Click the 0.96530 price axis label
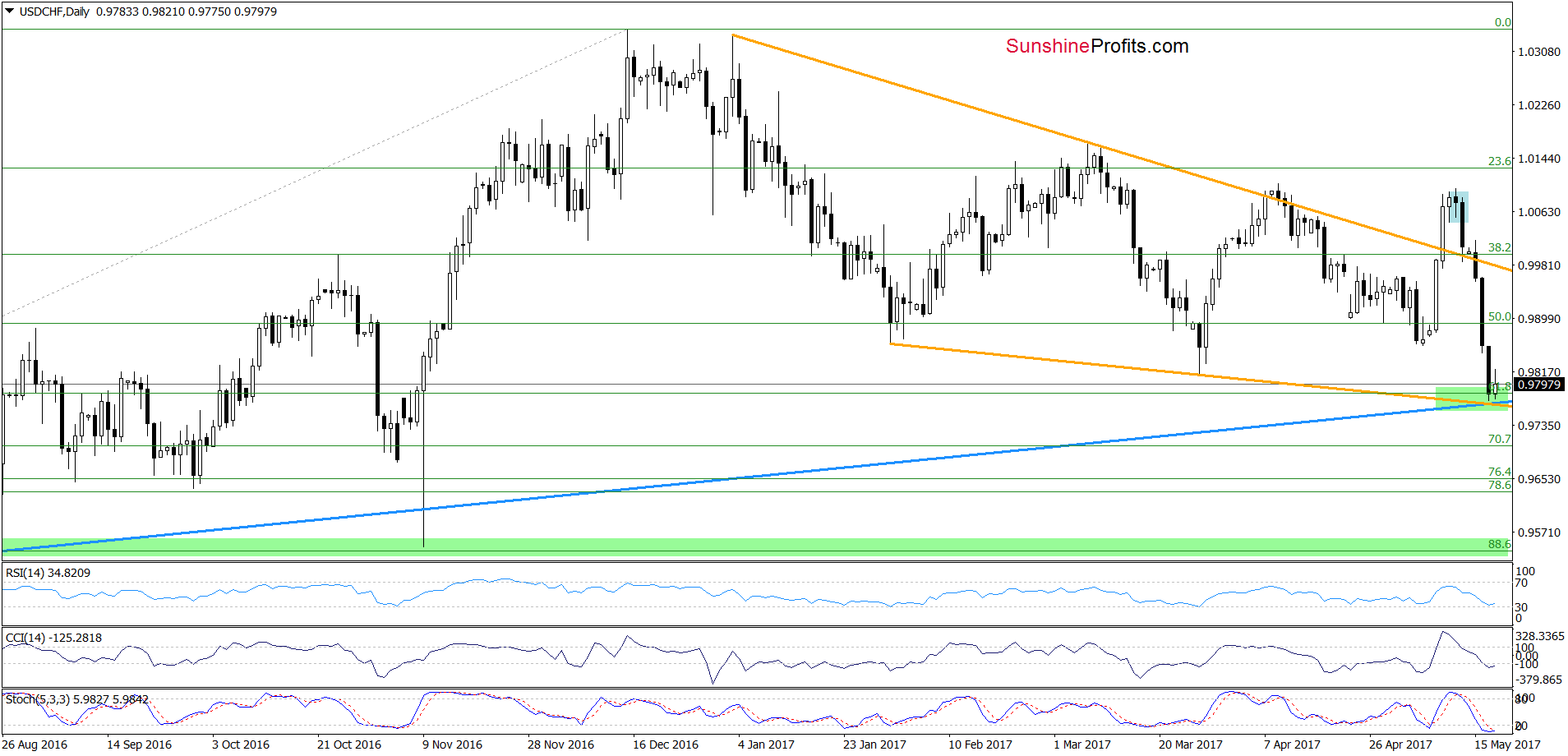This screenshot has width=1568, height=756. [1538, 479]
